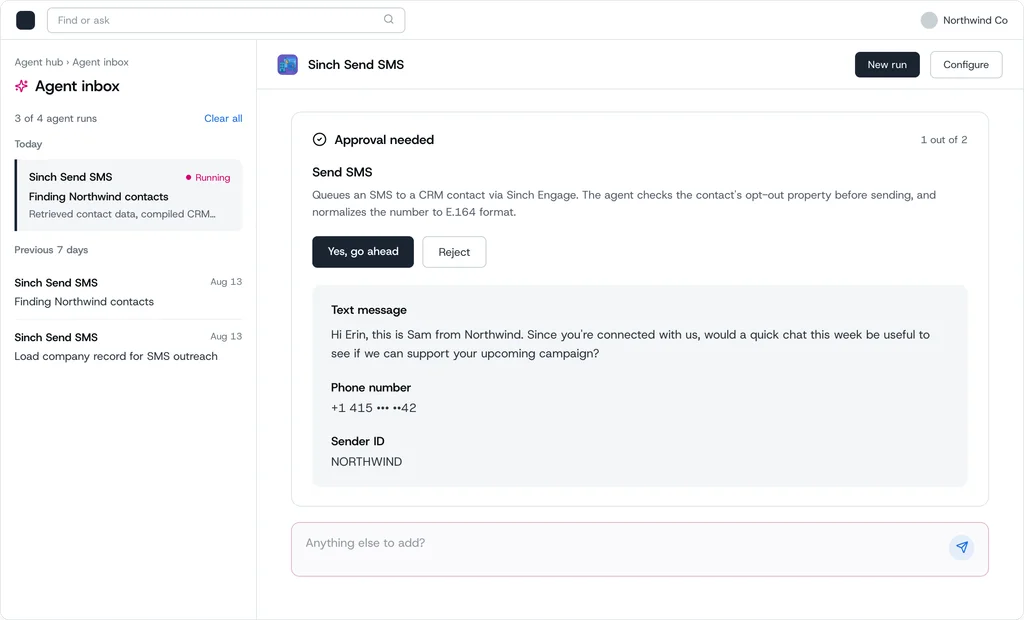
Task: Click the pink sparkle Agent inbox icon
Action: [22, 86]
